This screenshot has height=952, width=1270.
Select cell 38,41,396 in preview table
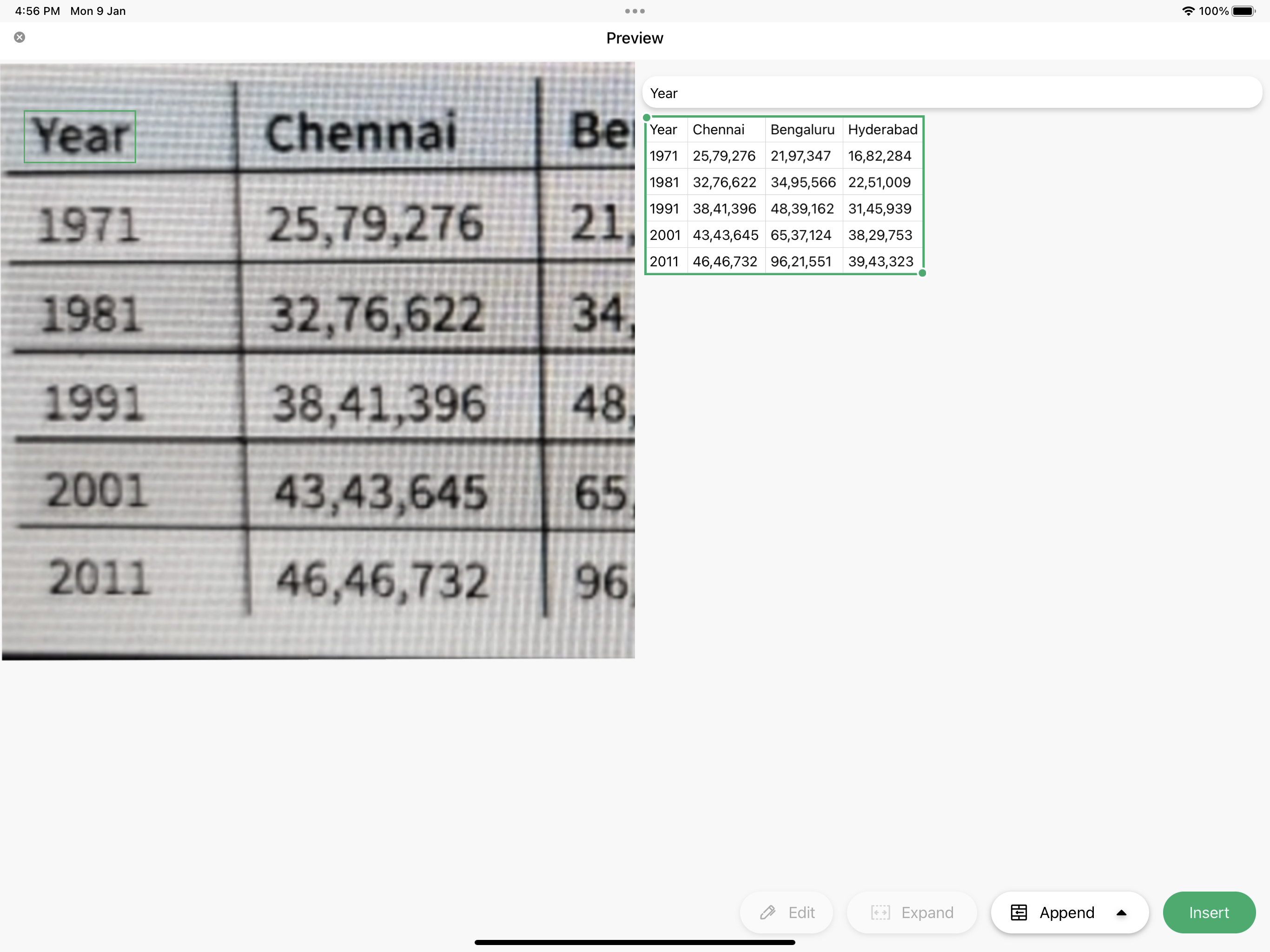[726, 209]
